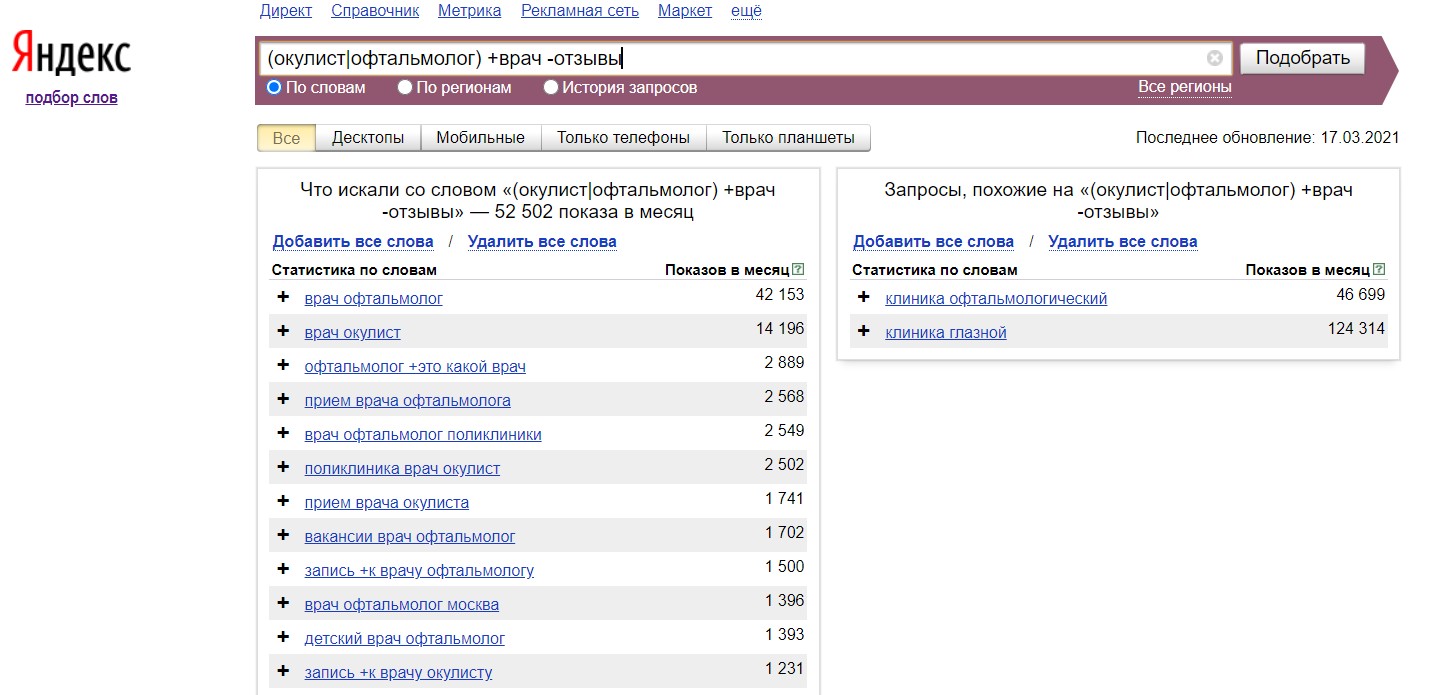1433x695 pixels.
Task: Open the 'клиника офтальмологический' keyword link
Action: click(x=996, y=298)
